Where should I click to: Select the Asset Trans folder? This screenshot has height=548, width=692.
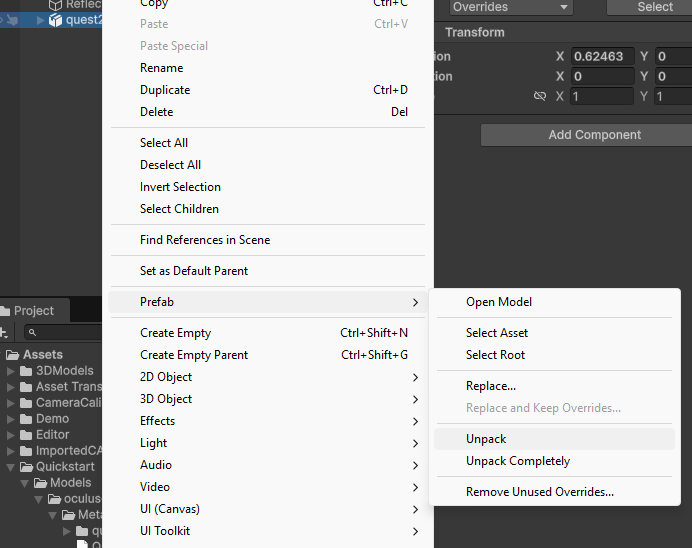coord(68,387)
